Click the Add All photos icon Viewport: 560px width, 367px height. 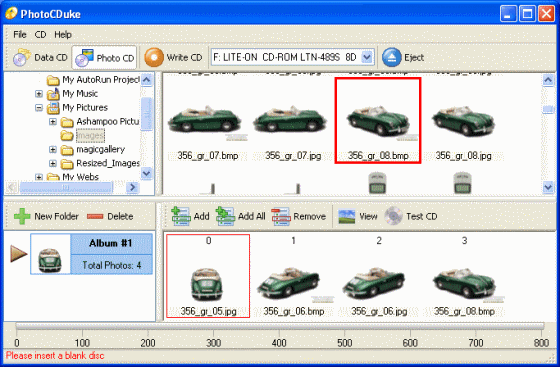(x=225, y=216)
